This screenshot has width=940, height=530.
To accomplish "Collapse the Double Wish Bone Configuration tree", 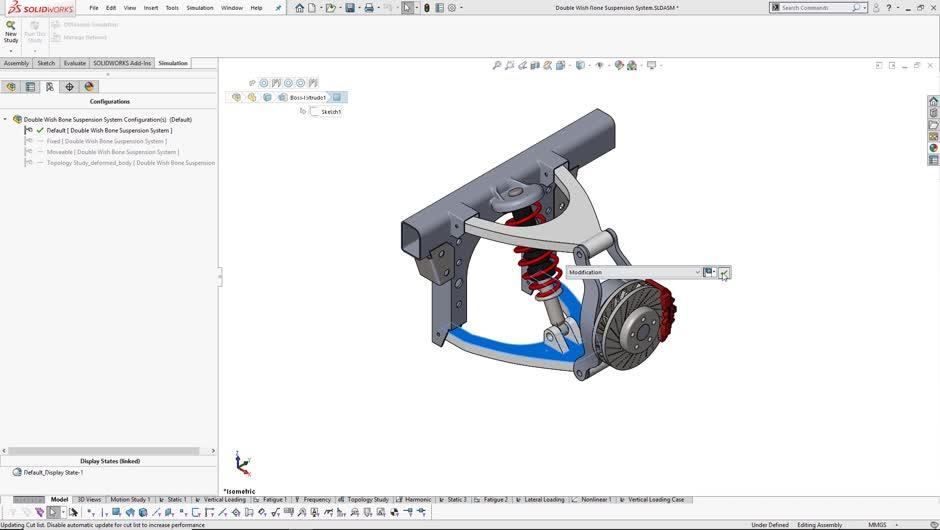I will pos(5,119).
